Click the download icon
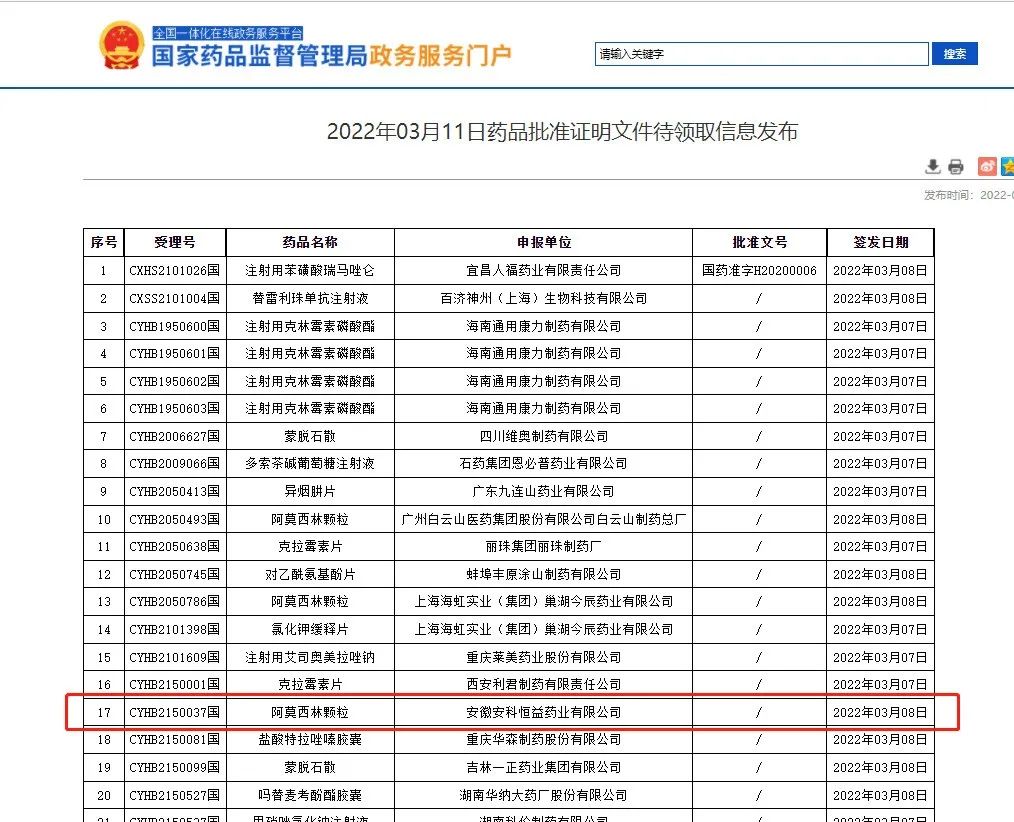 pos(932,166)
